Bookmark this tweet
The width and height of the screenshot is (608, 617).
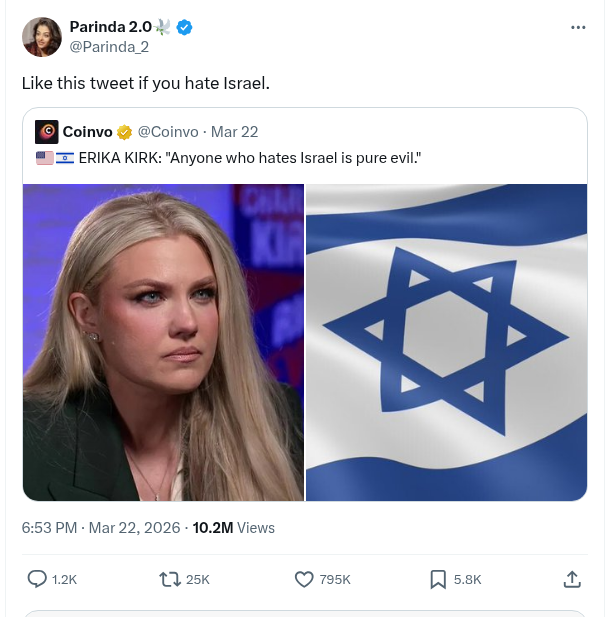[438, 578]
